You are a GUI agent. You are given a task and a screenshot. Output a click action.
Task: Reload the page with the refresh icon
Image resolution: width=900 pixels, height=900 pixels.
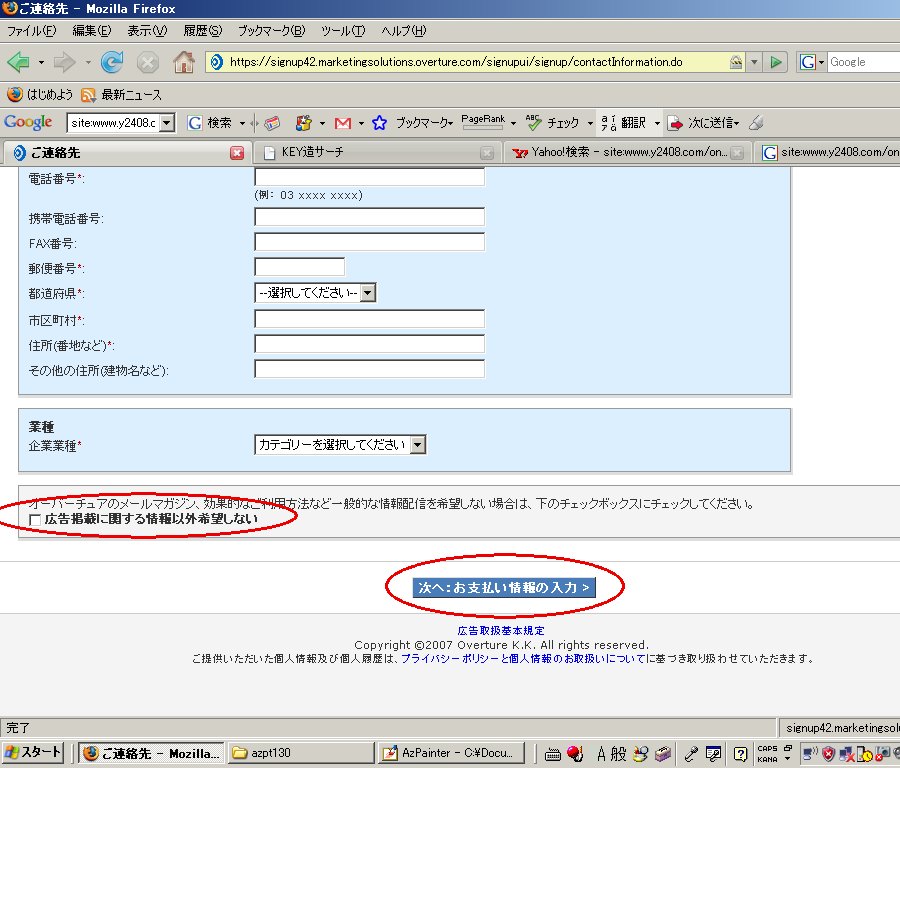tap(112, 62)
